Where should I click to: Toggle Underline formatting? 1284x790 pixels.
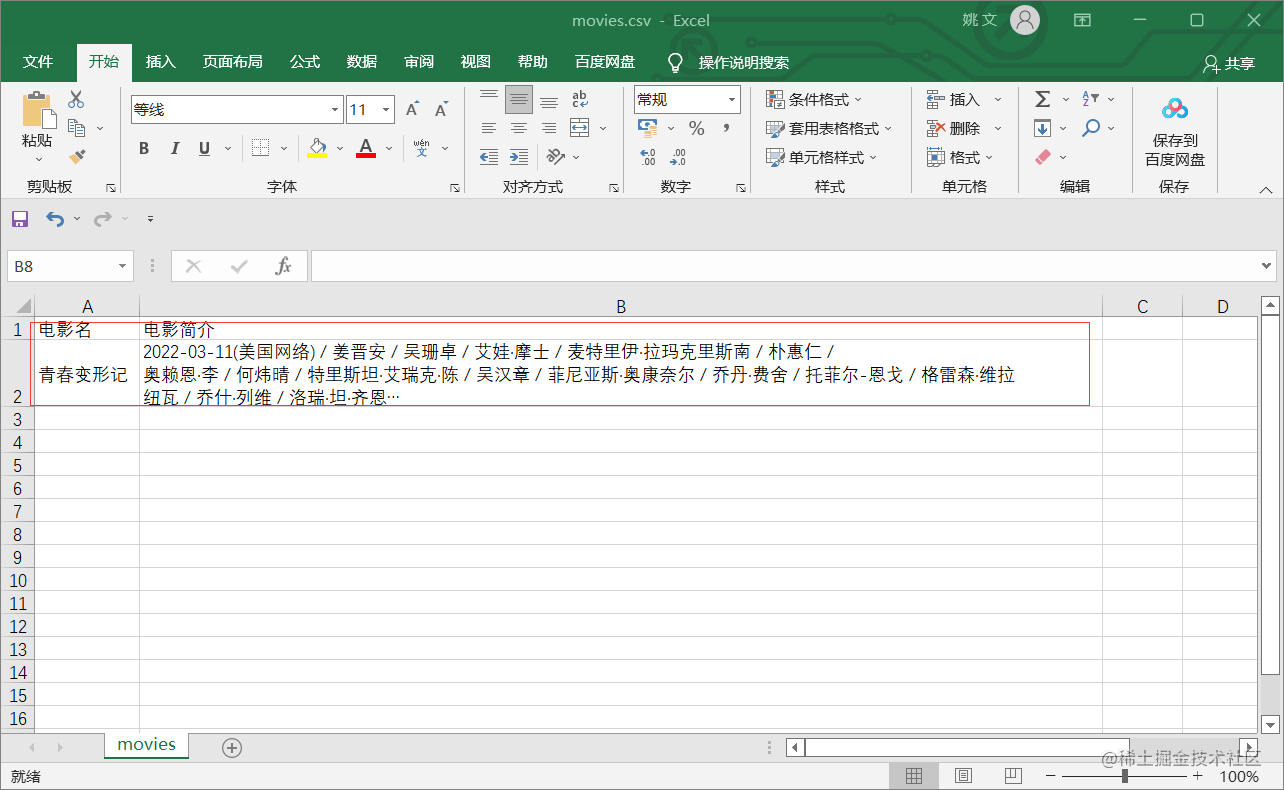pos(204,148)
